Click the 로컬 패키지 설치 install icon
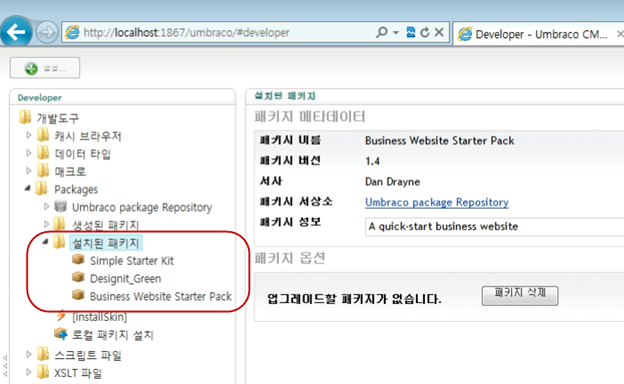Screen dimensions: 624x384 click(x=61, y=333)
